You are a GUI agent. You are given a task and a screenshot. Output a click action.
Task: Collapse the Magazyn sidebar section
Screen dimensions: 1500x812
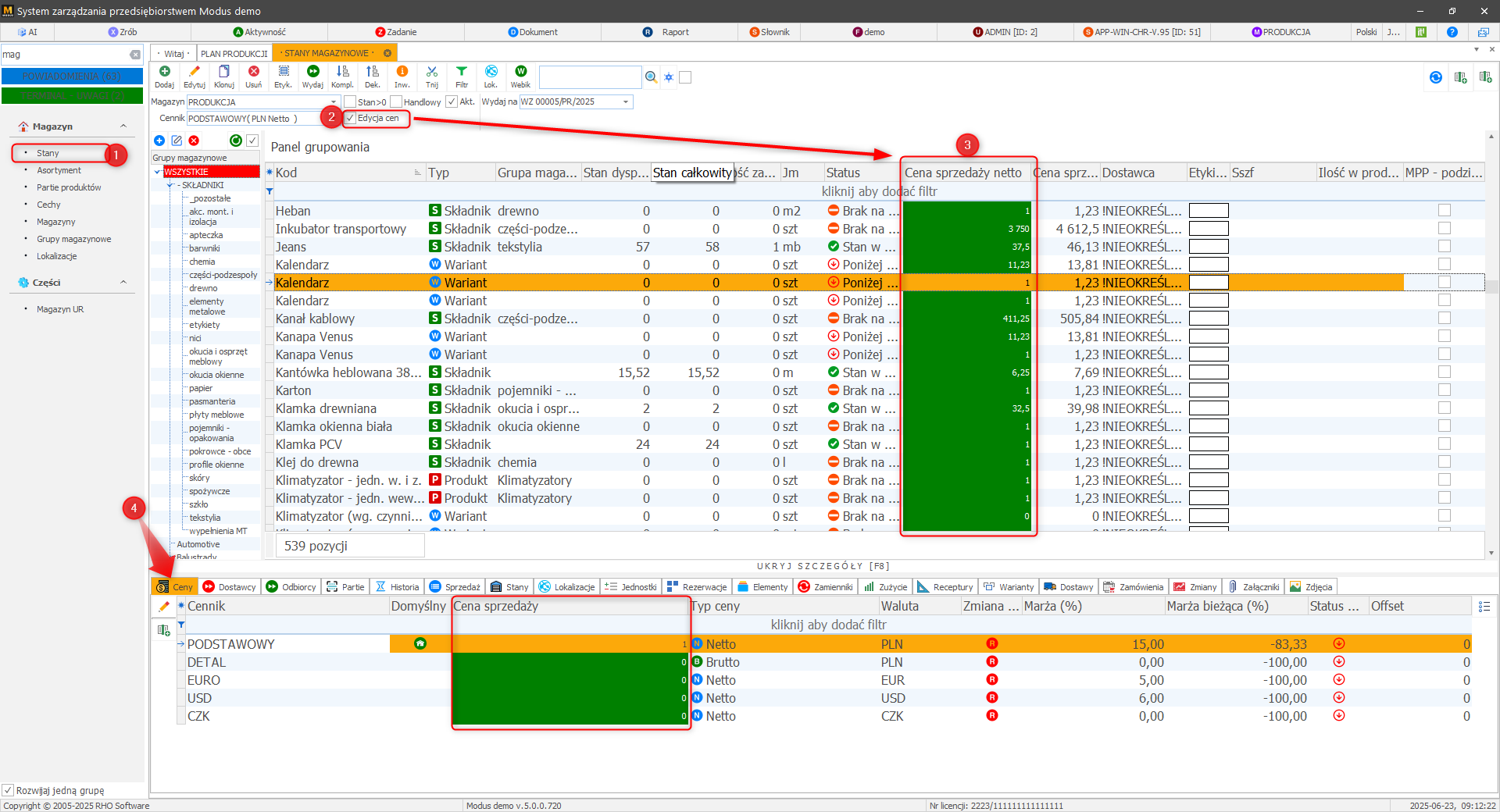(123, 126)
